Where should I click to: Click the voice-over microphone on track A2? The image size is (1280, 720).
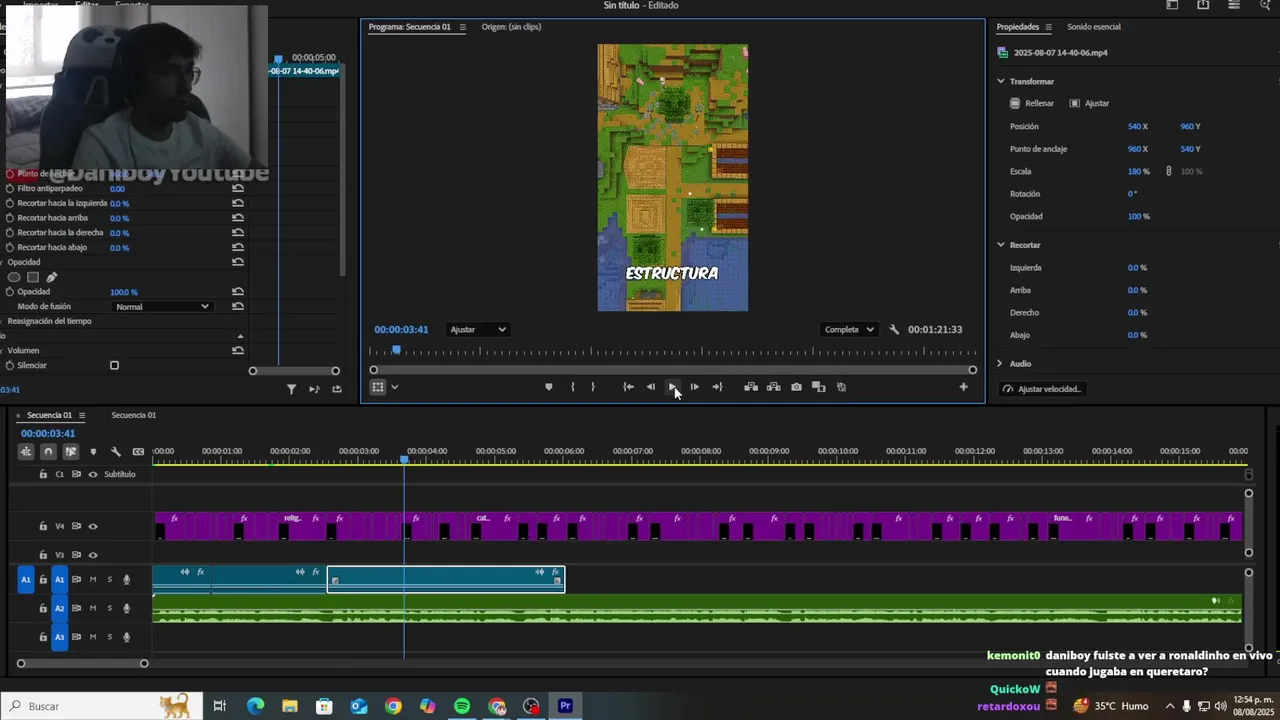[126, 608]
